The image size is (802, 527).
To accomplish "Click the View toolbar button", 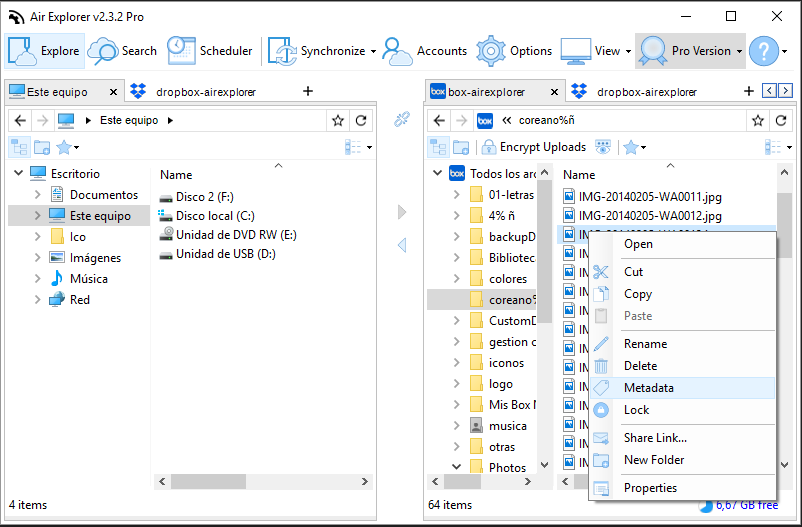I will click(591, 51).
